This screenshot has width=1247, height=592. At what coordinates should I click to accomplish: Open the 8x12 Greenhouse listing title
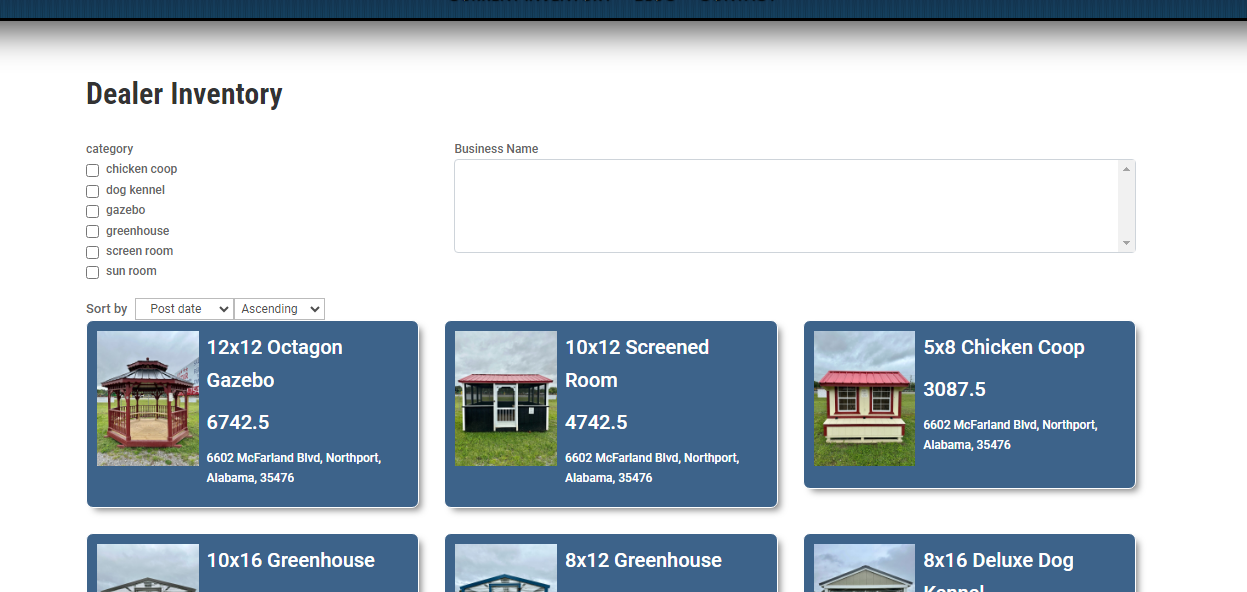pyautogui.click(x=643, y=560)
